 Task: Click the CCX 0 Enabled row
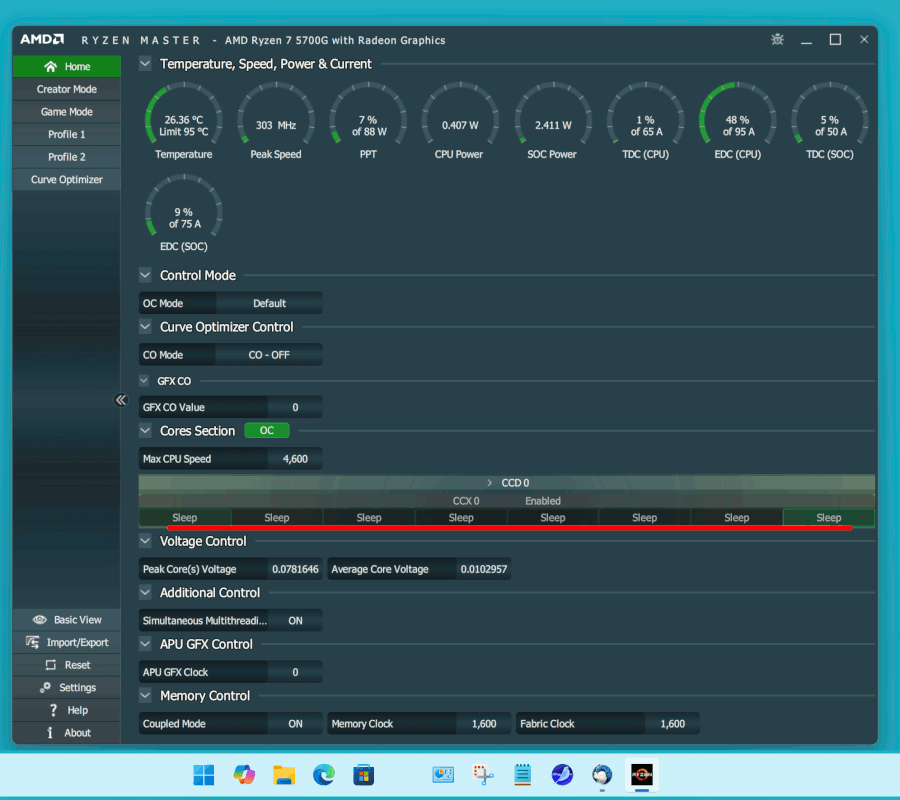tap(507, 500)
